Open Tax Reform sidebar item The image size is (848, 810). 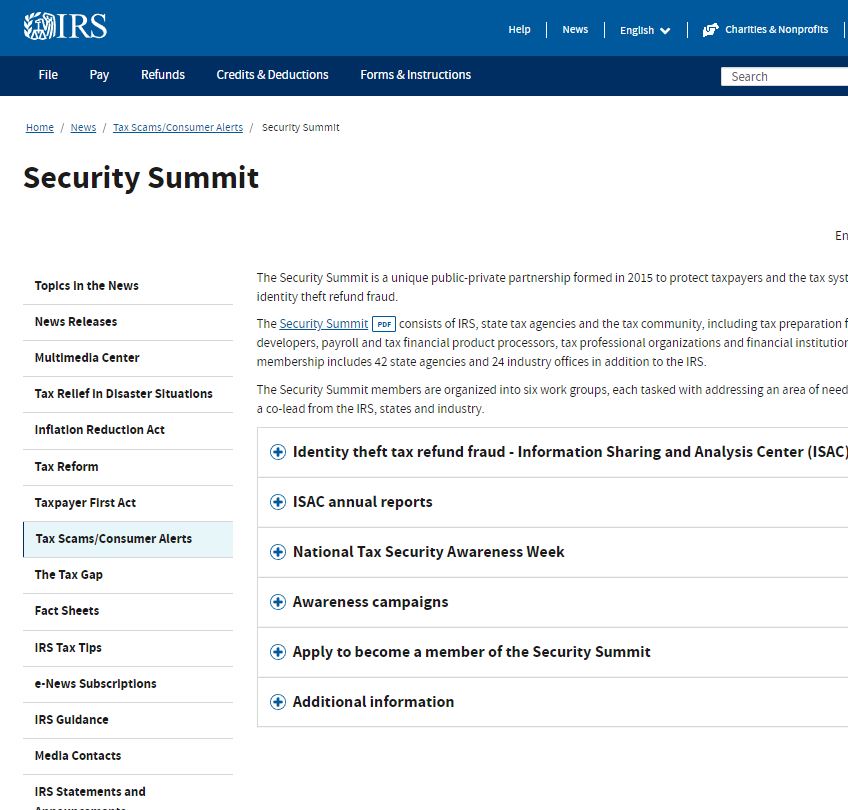coord(128,467)
